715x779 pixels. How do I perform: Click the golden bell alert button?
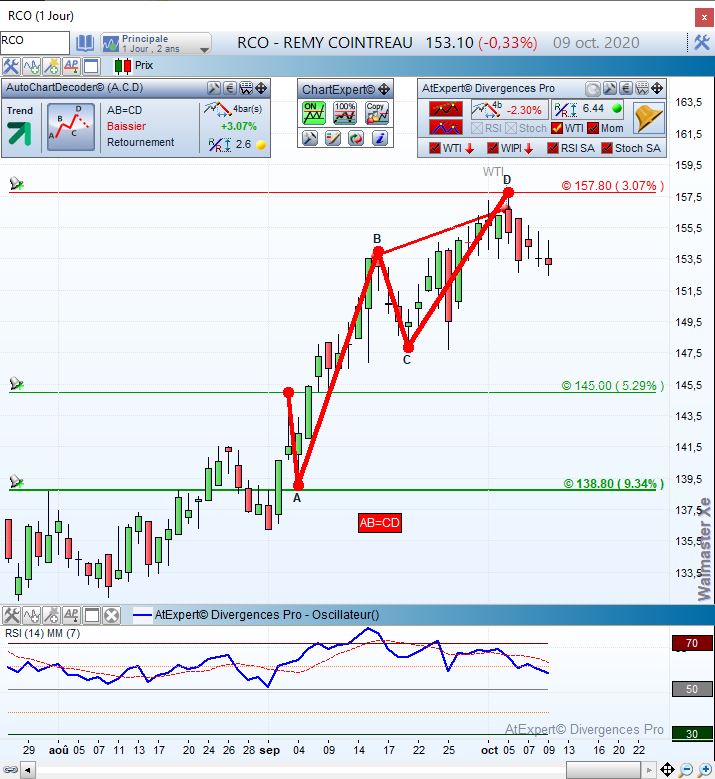tap(649, 119)
